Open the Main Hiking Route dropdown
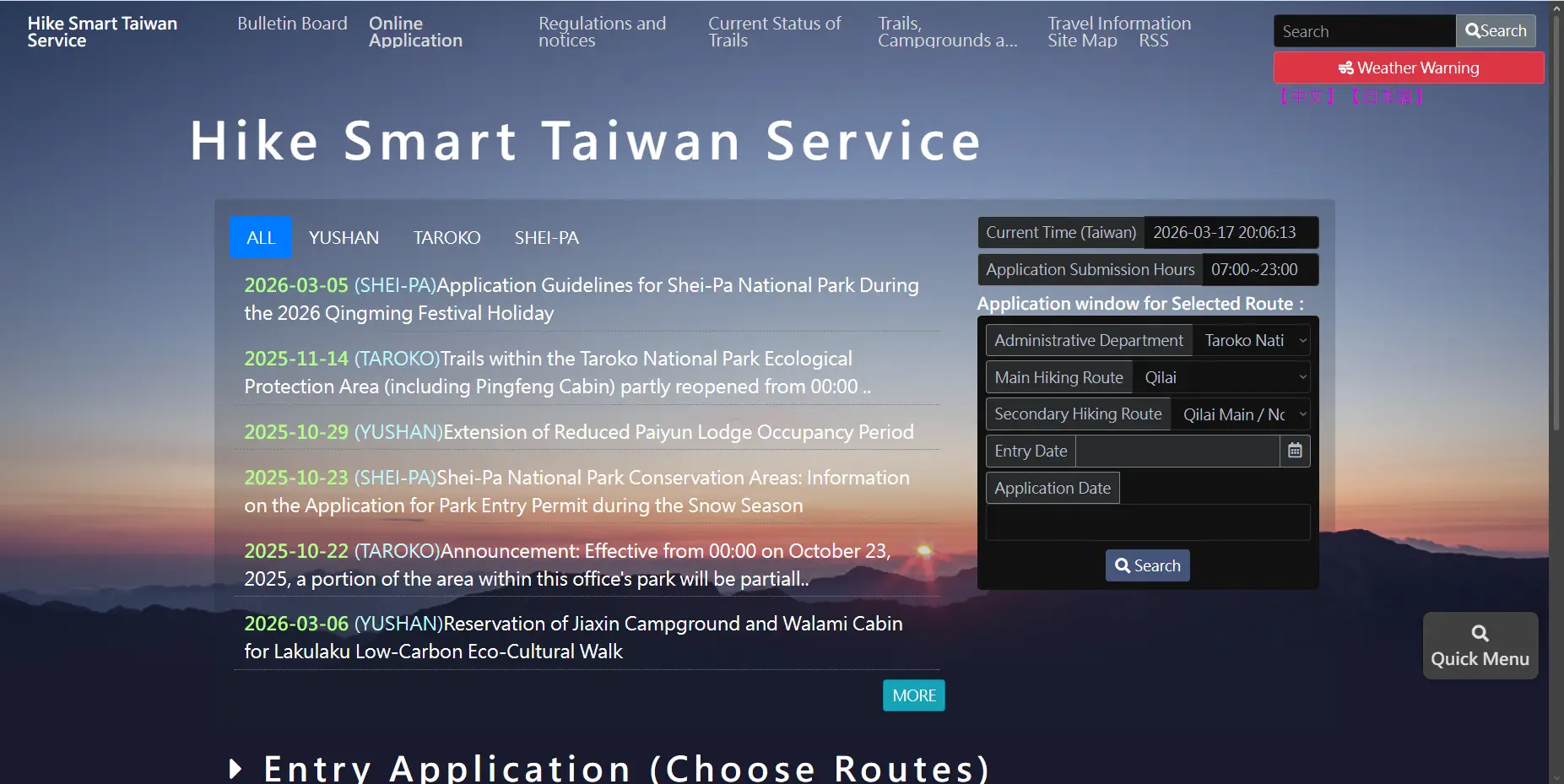Viewport: 1564px width, 784px height. coord(1220,377)
